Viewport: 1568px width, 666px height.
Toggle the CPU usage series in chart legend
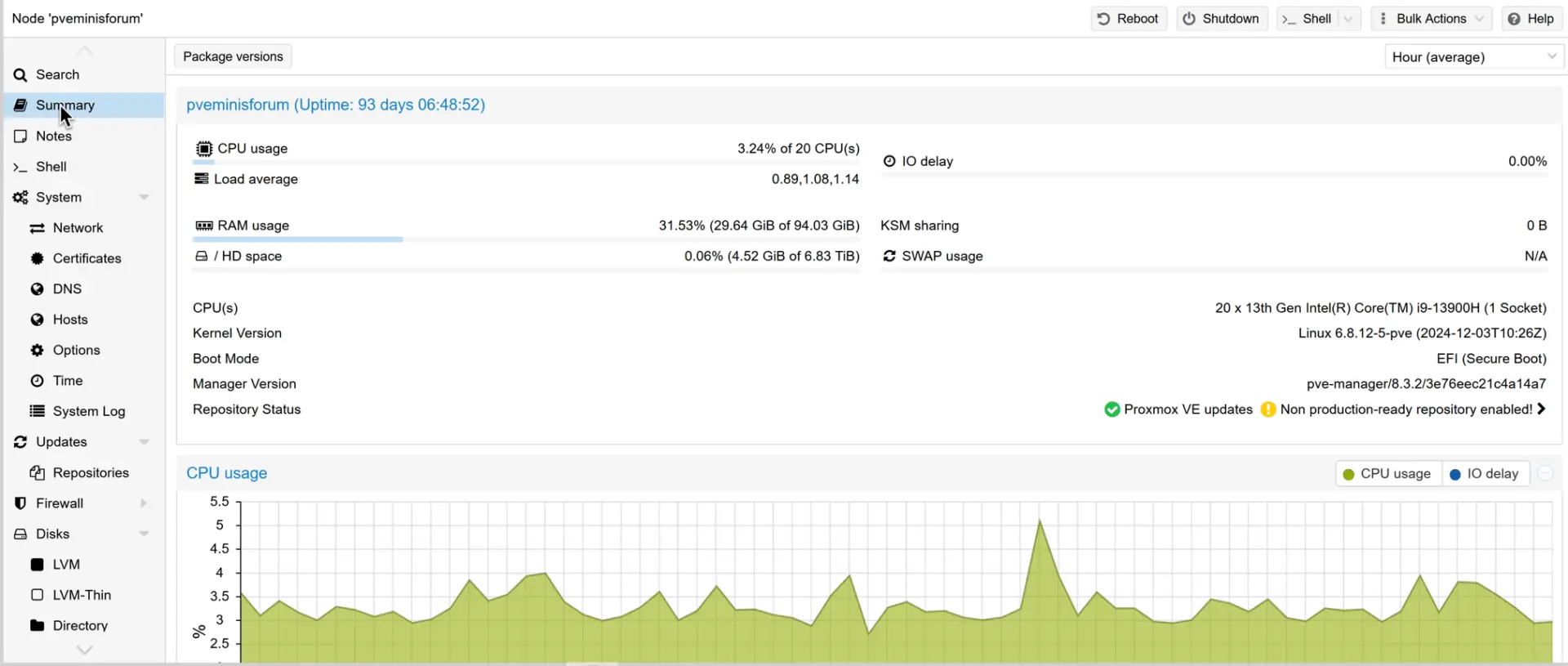coord(1388,474)
